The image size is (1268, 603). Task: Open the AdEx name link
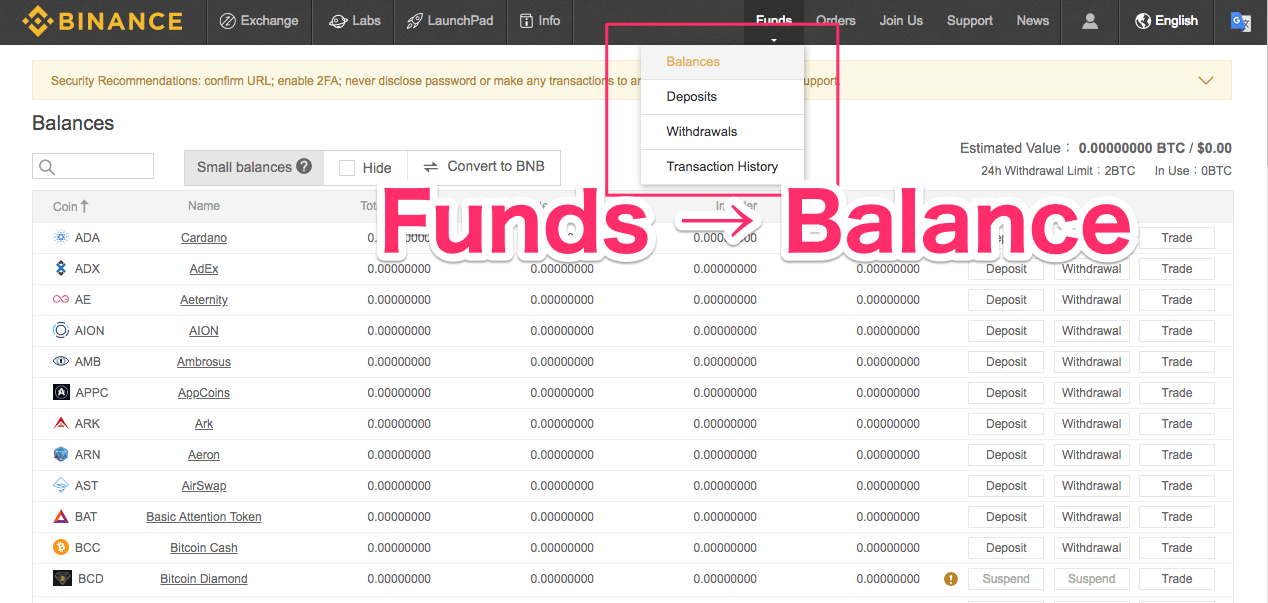click(x=204, y=269)
